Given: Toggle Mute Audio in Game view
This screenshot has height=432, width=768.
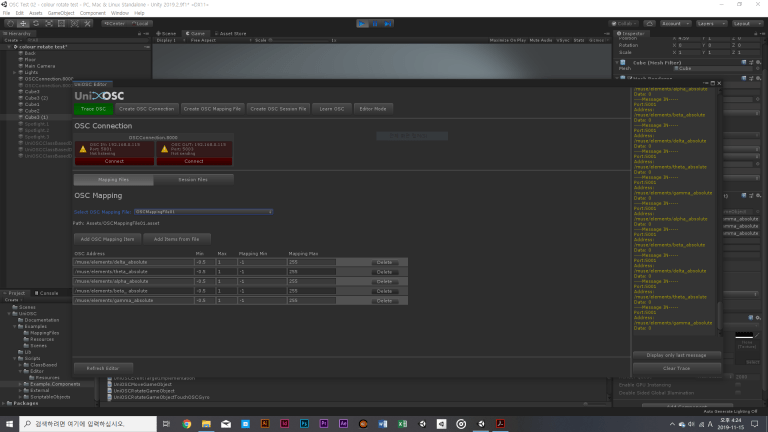Looking at the screenshot, I should coord(541,40).
